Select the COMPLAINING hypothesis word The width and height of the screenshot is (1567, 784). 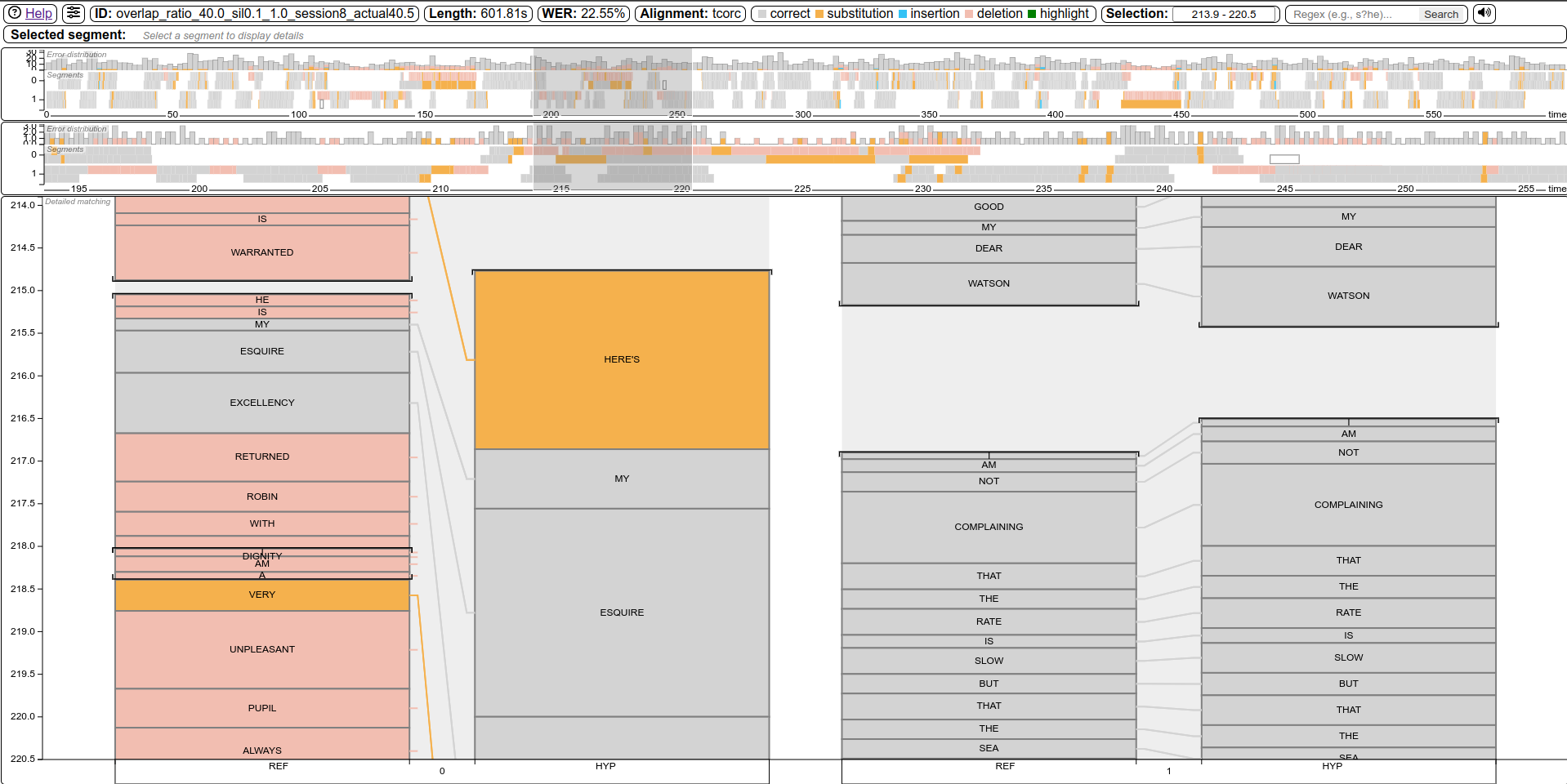click(1348, 505)
